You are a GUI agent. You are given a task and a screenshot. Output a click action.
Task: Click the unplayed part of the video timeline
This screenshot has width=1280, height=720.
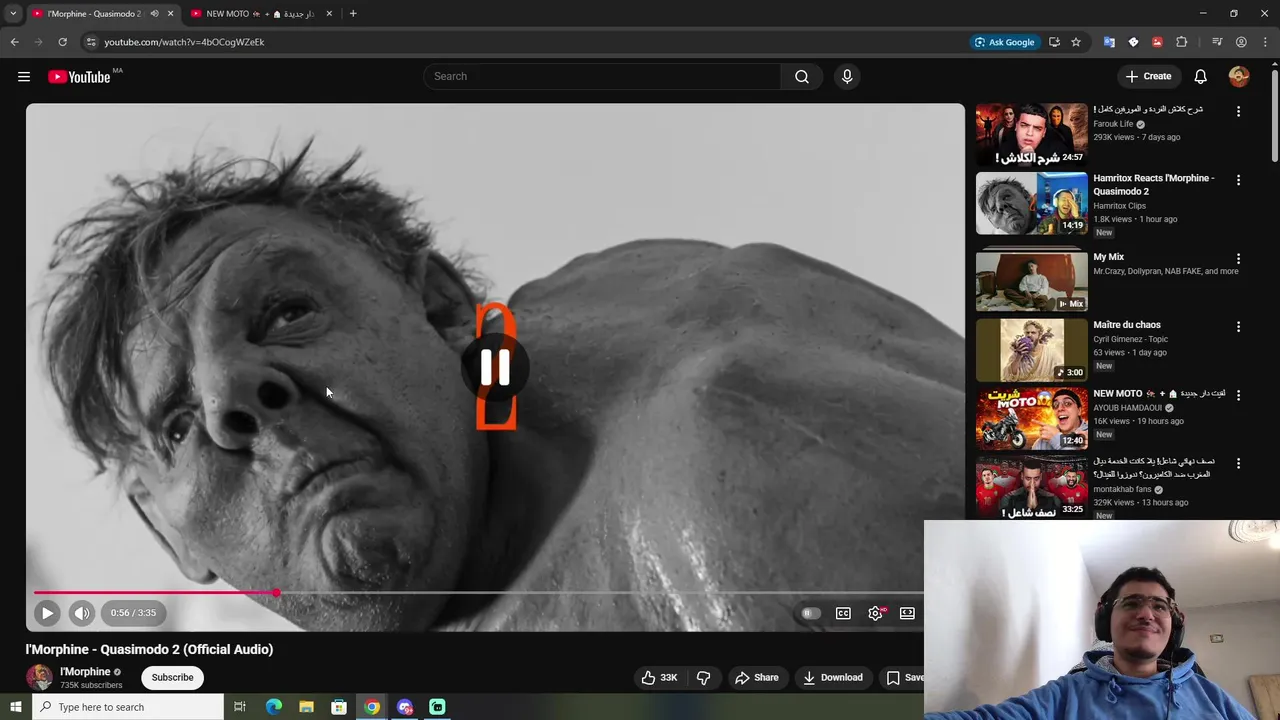pyautogui.click(x=600, y=593)
